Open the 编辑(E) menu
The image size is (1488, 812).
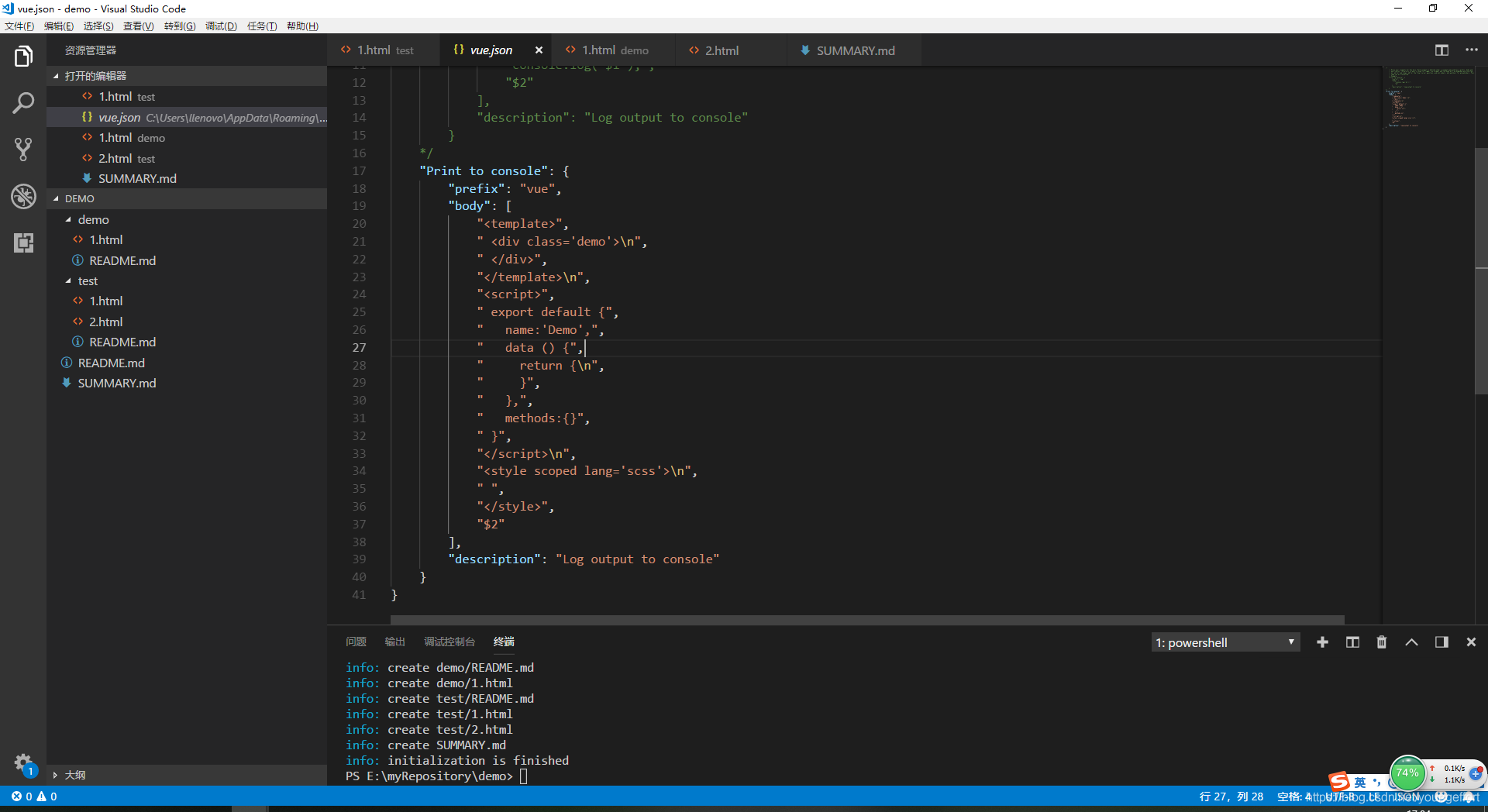coord(59,26)
